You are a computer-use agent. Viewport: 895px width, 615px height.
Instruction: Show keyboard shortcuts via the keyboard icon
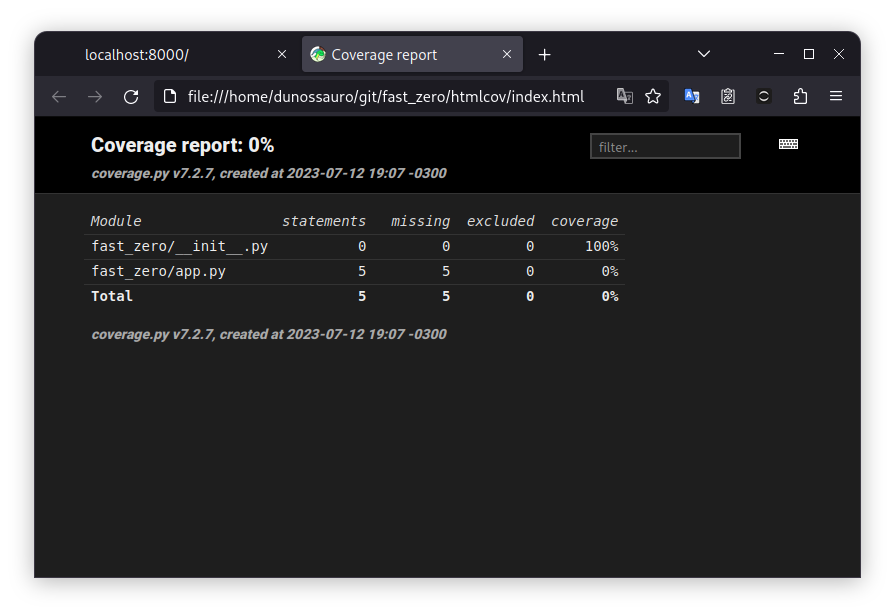click(x=788, y=144)
